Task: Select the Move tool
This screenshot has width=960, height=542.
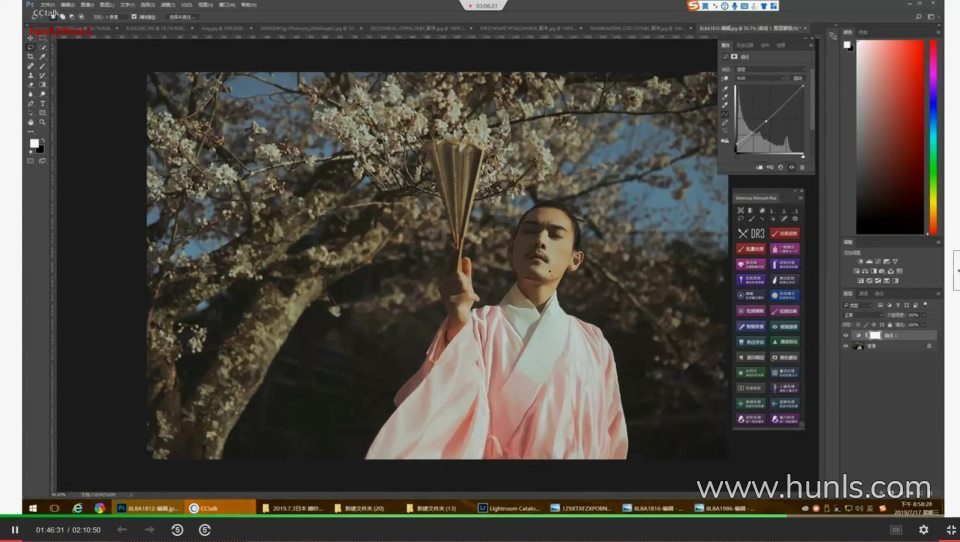Action: (30, 38)
